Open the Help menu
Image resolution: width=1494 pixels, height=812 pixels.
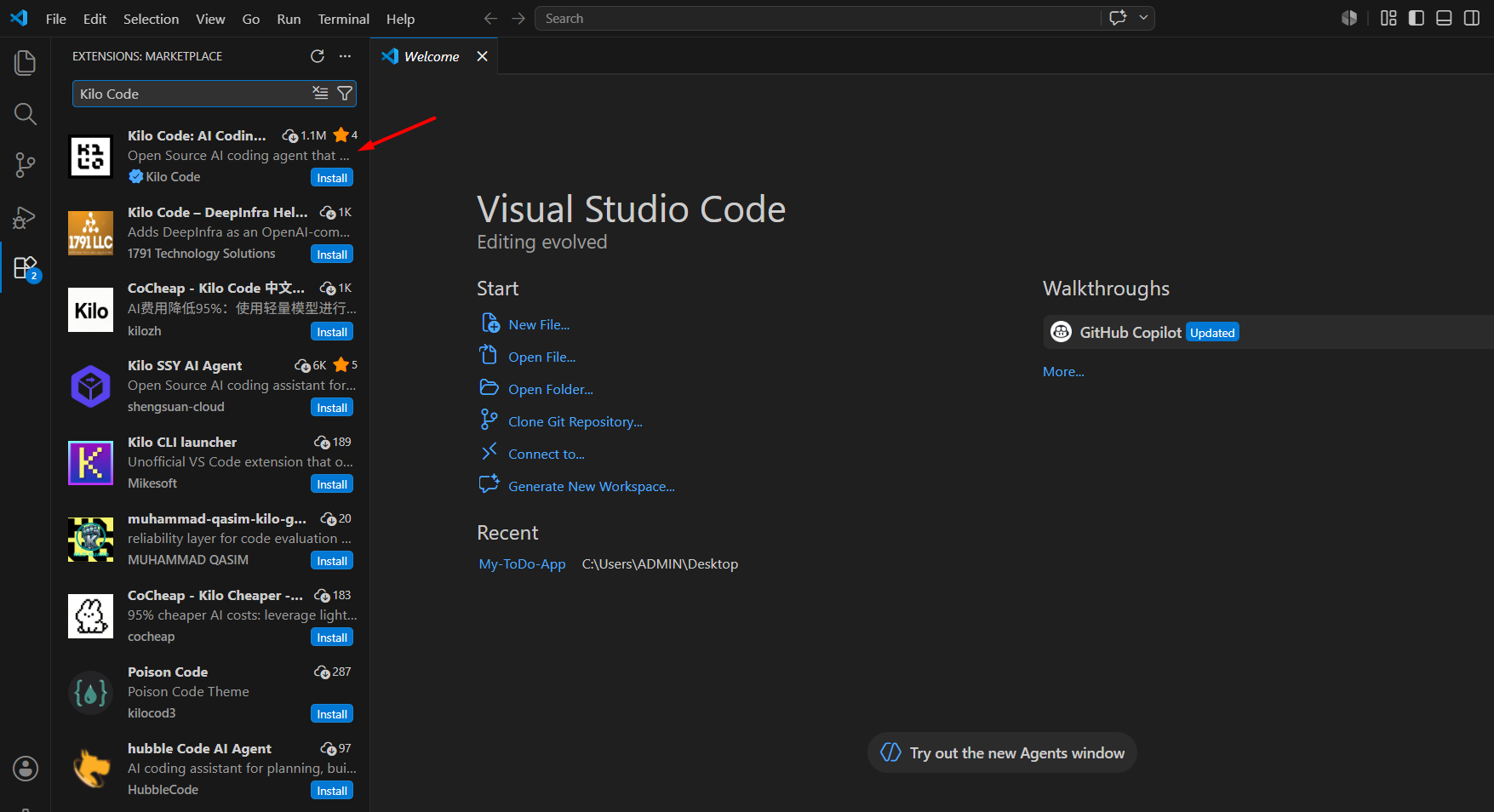pyautogui.click(x=400, y=19)
